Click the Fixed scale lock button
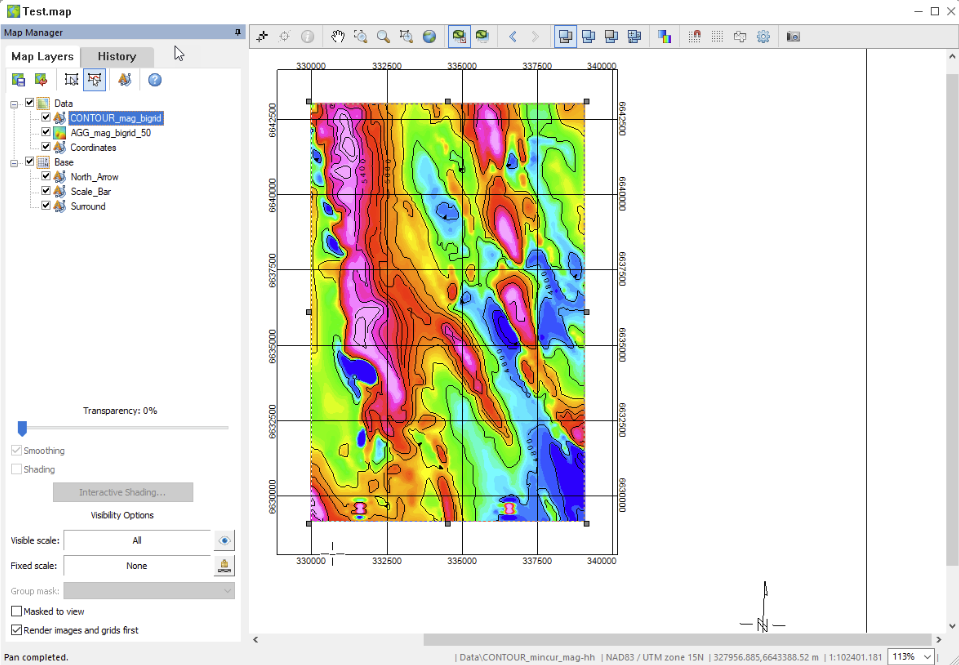This screenshot has height=665, width=959. (x=224, y=566)
